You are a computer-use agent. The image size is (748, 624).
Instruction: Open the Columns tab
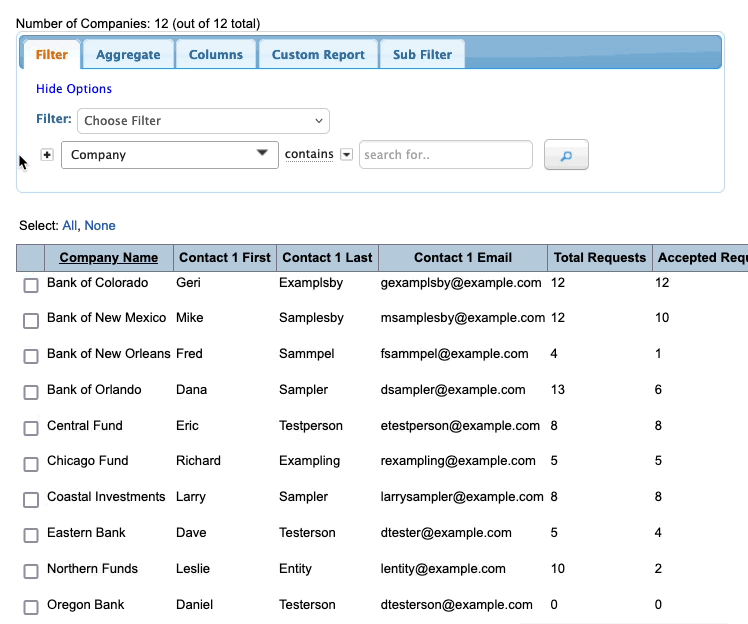pos(216,55)
